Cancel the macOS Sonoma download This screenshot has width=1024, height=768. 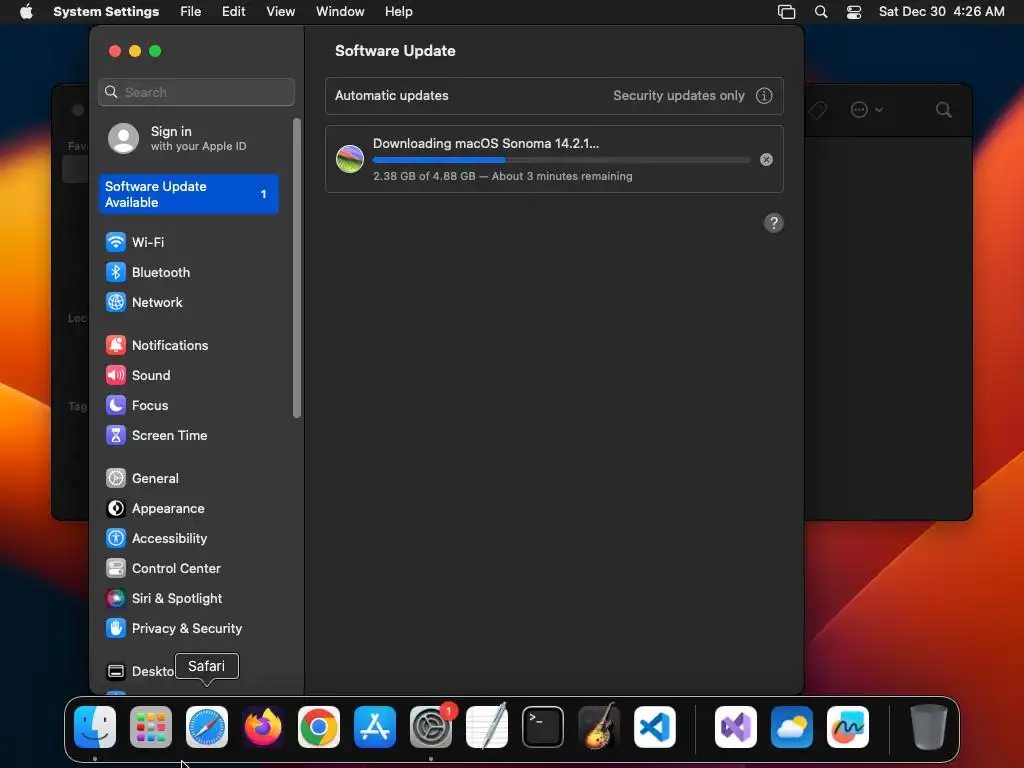click(767, 160)
